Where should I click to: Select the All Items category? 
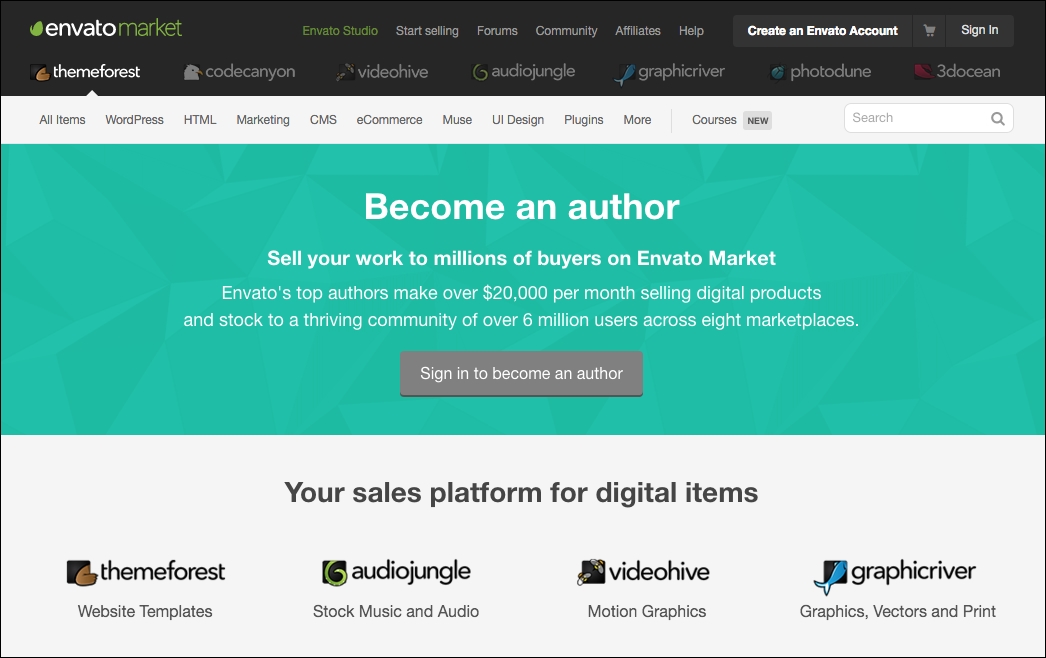(x=62, y=120)
